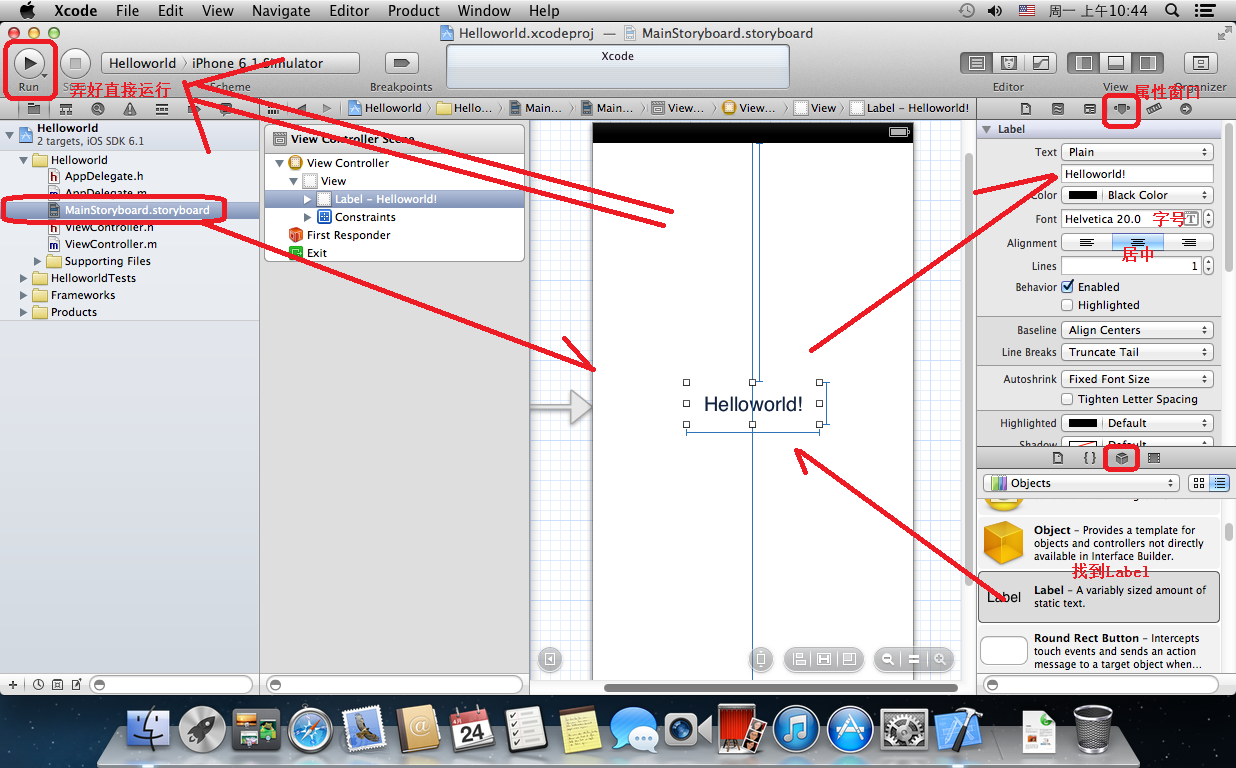Click the label text field containing Helloworld!
This screenshot has width=1236, height=768.
coord(1137,174)
